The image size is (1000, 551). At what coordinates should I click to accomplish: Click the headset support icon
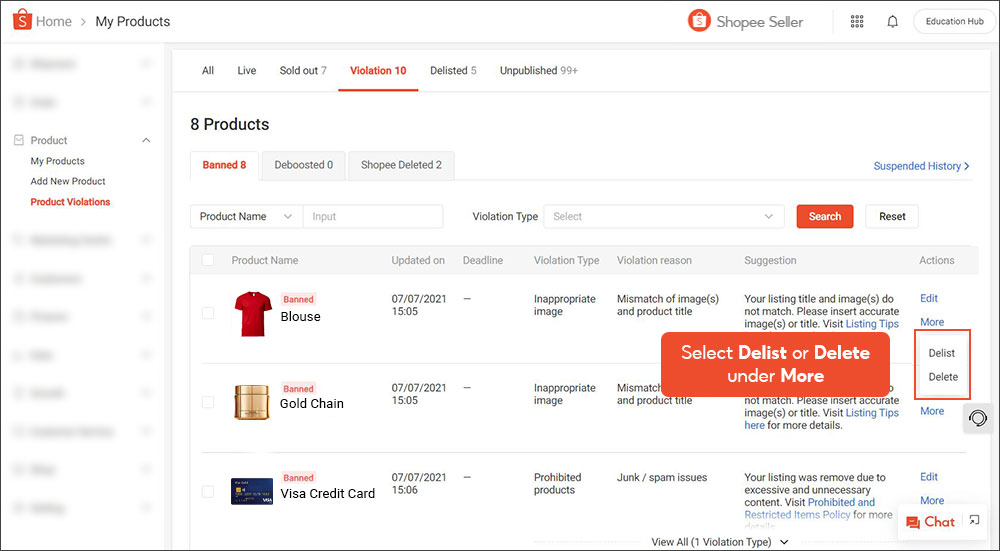[978, 418]
